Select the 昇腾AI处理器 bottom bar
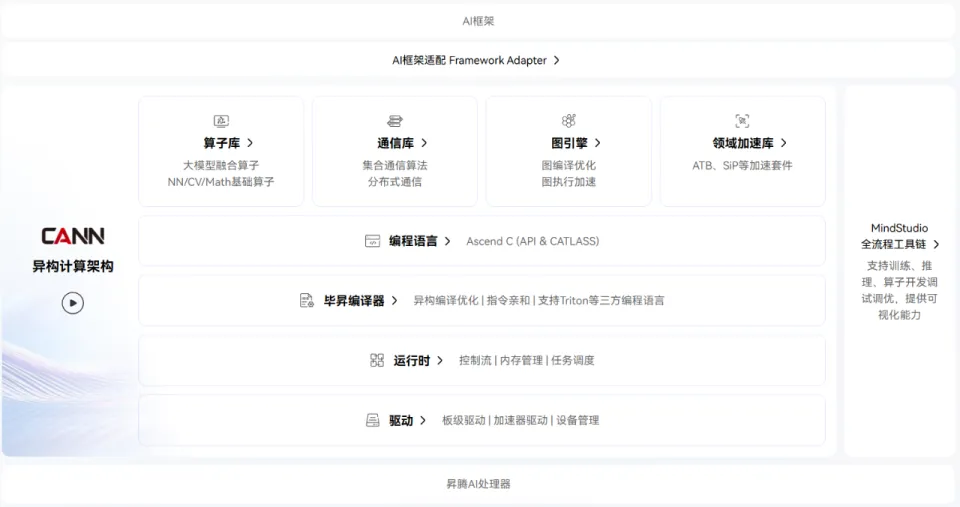Image resolution: width=960 pixels, height=507 pixels. click(x=478, y=484)
